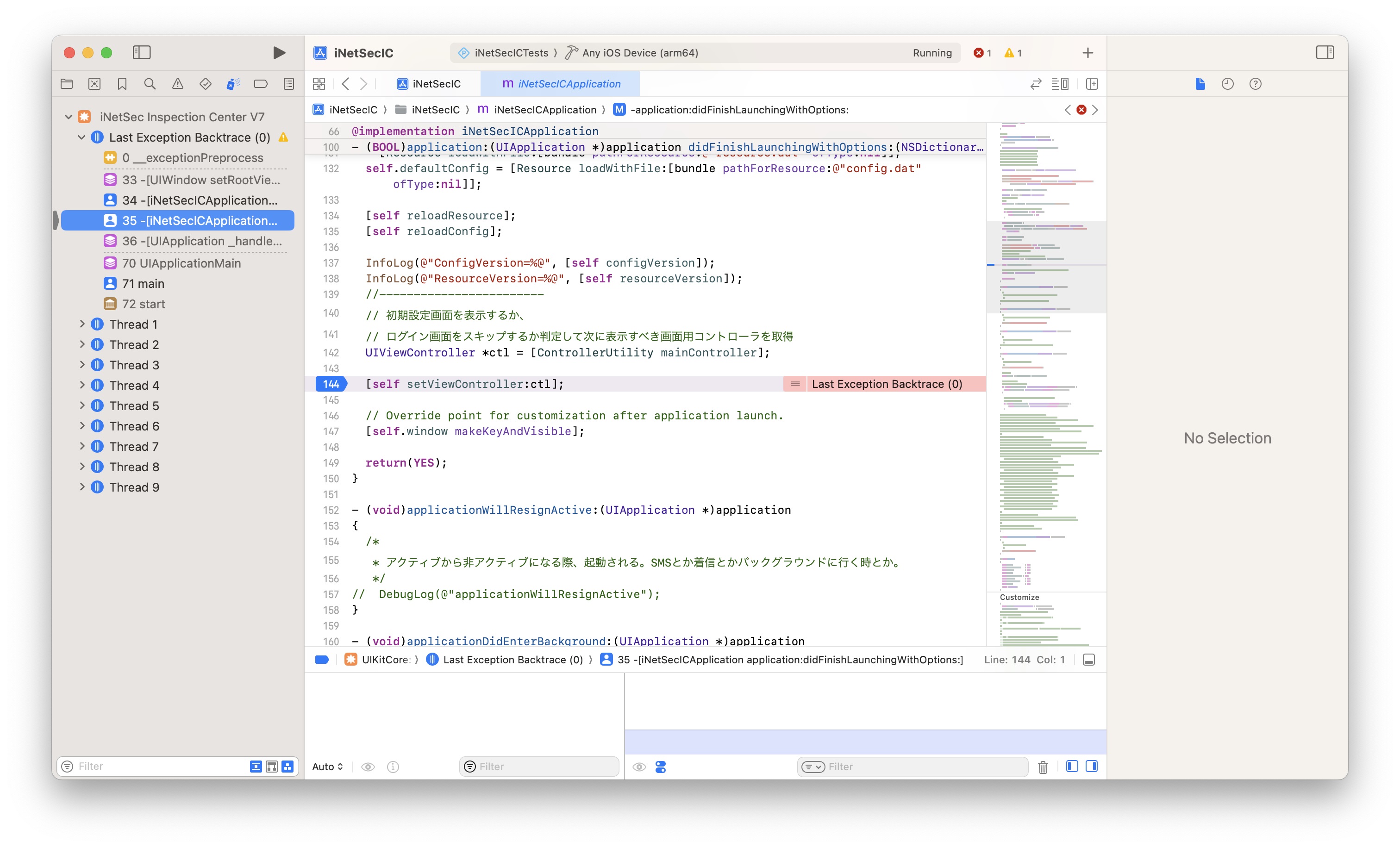Toggle the right inspector panel

[1325, 53]
